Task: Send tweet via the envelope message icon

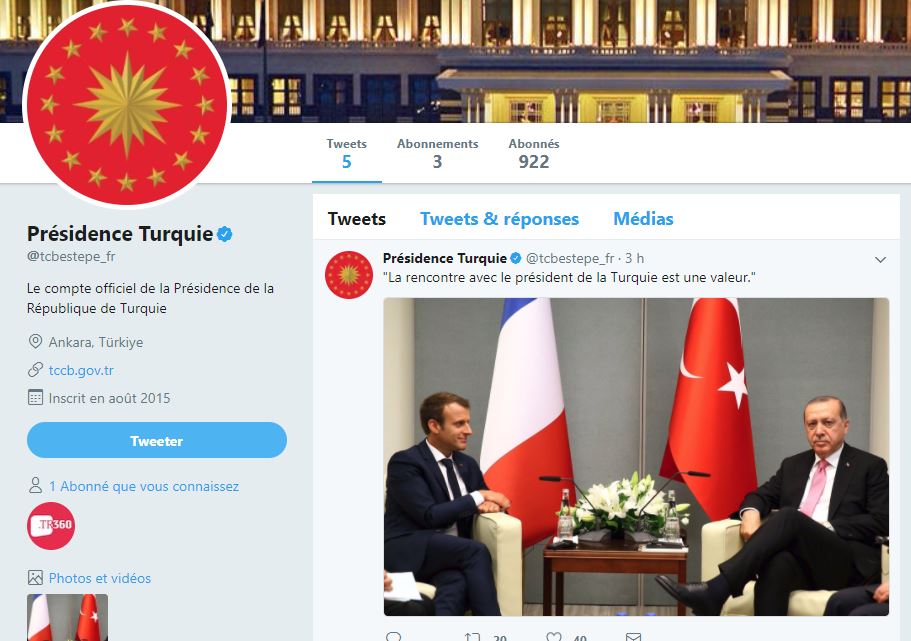Action: 633,637
